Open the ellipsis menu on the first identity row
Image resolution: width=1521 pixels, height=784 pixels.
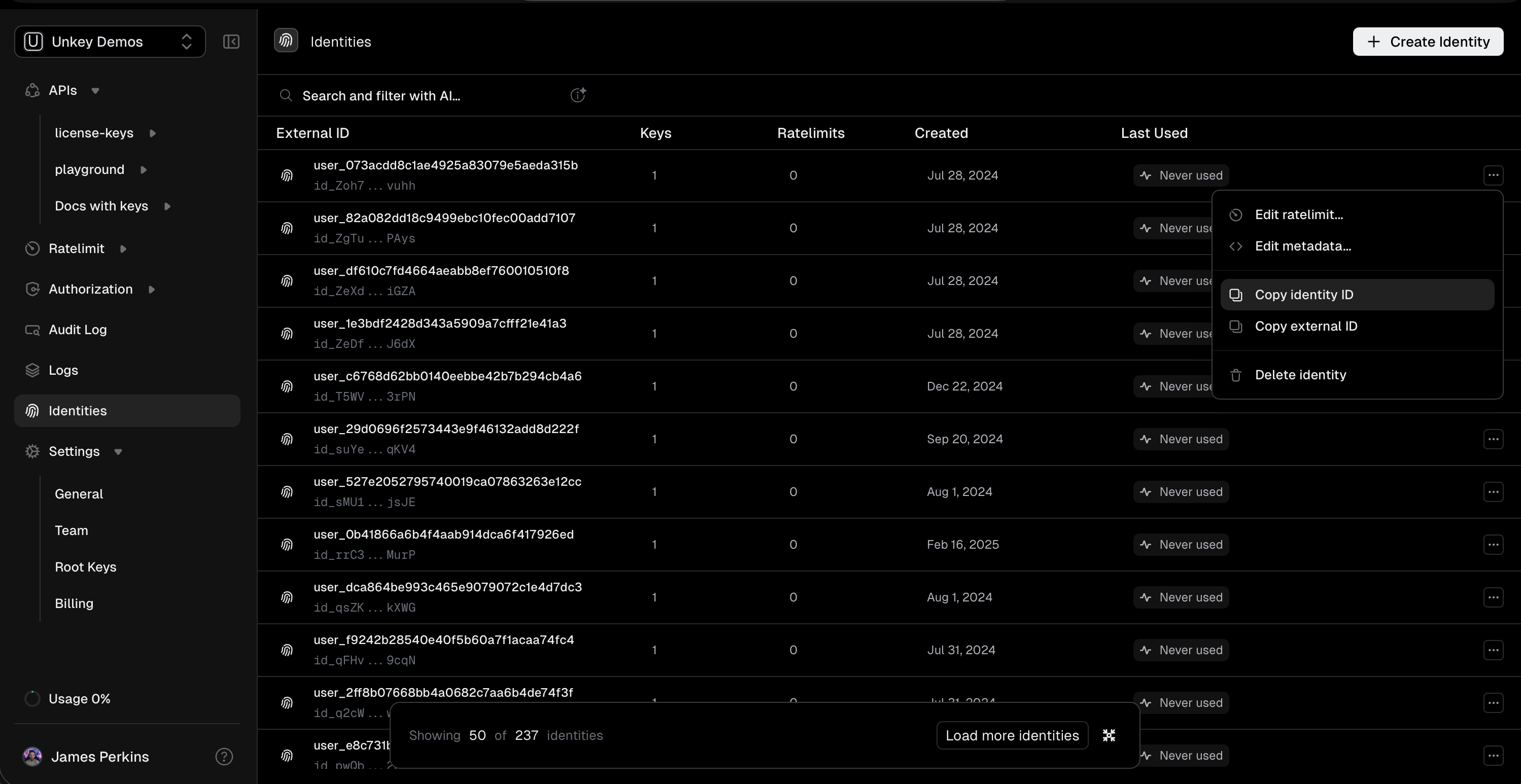tap(1494, 175)
